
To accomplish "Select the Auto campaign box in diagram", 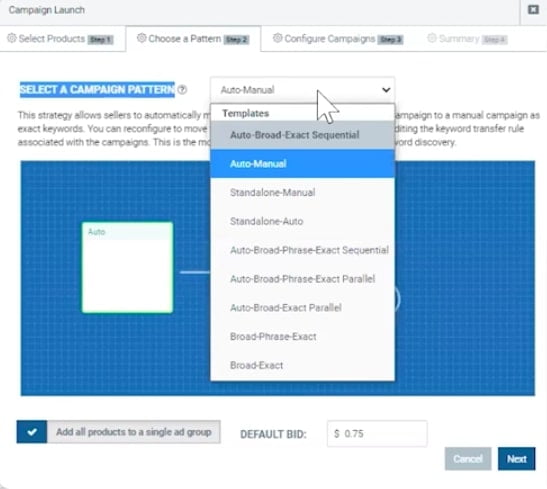I will (127, 267).
